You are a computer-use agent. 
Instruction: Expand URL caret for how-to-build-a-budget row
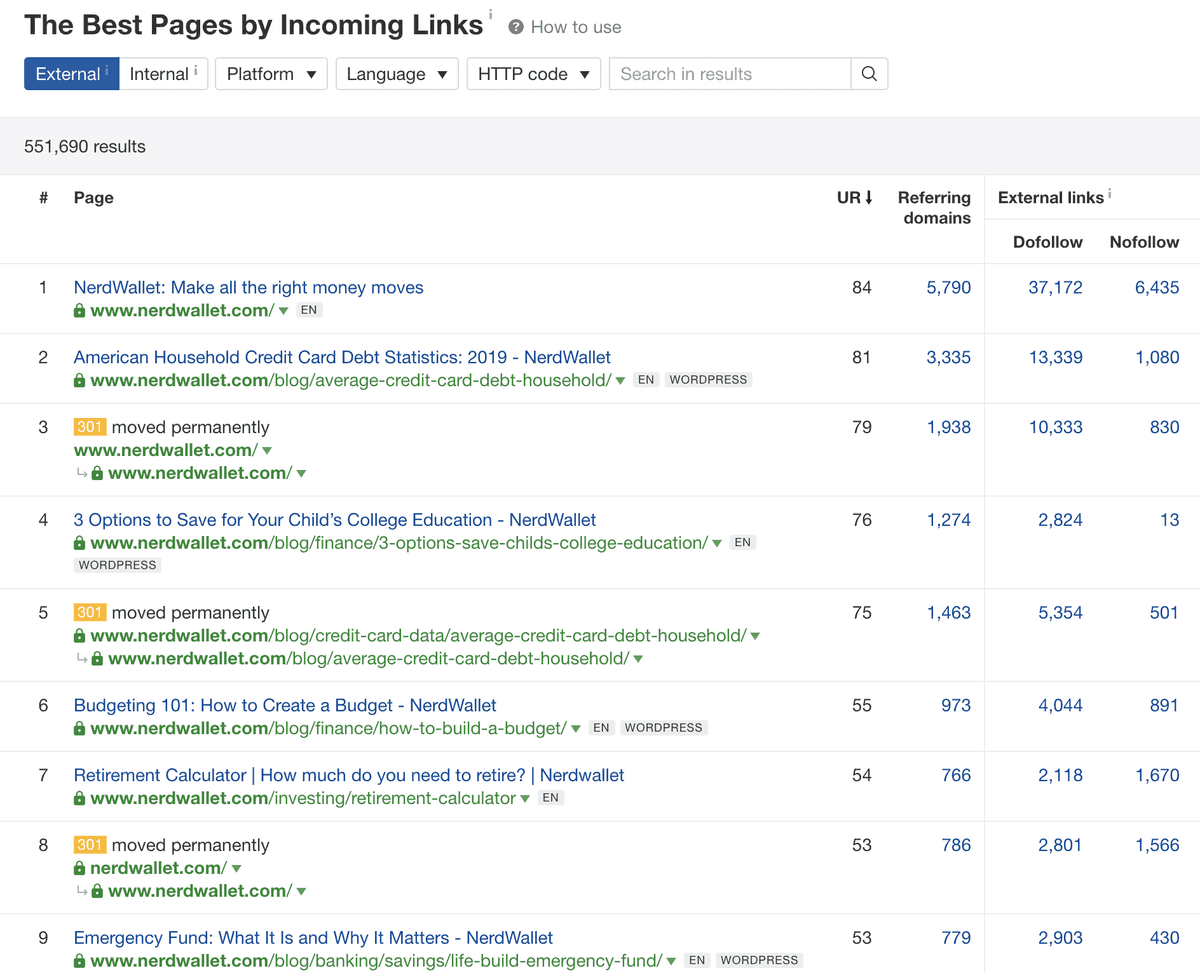coord(576,729)
